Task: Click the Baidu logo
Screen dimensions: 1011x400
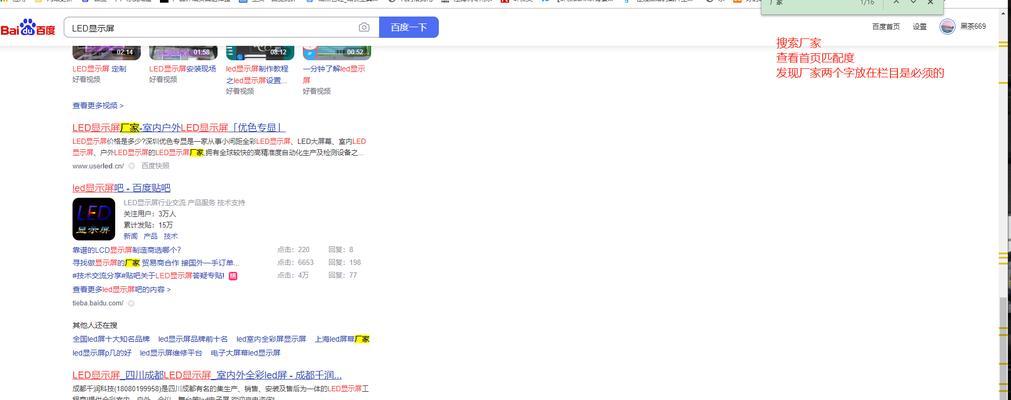Action: point(28,28)
